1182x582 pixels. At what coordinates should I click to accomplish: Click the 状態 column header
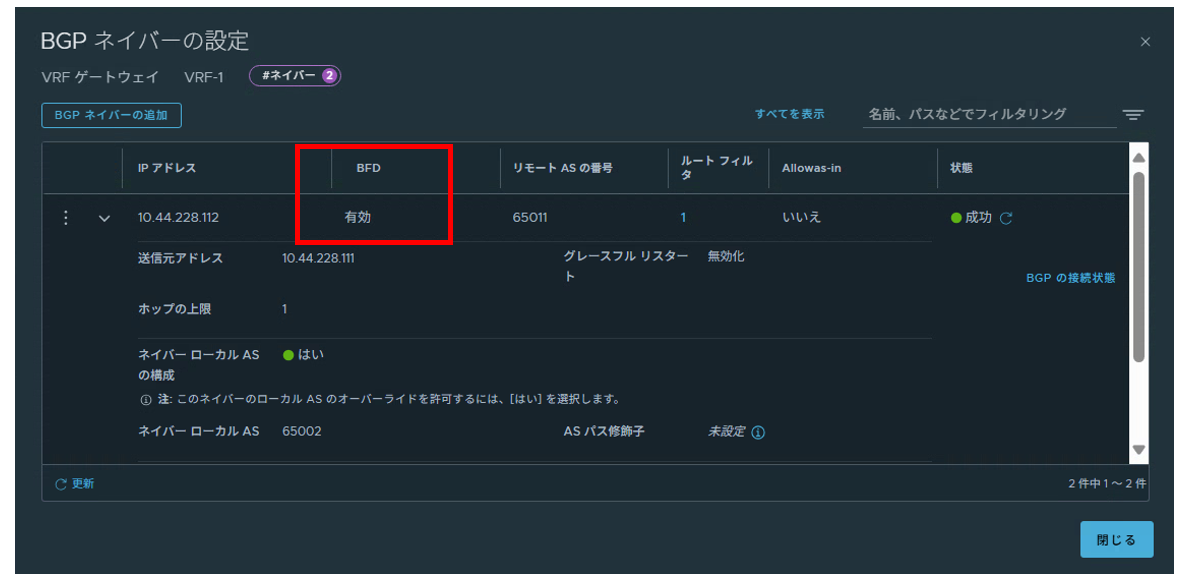pos(961,168)
